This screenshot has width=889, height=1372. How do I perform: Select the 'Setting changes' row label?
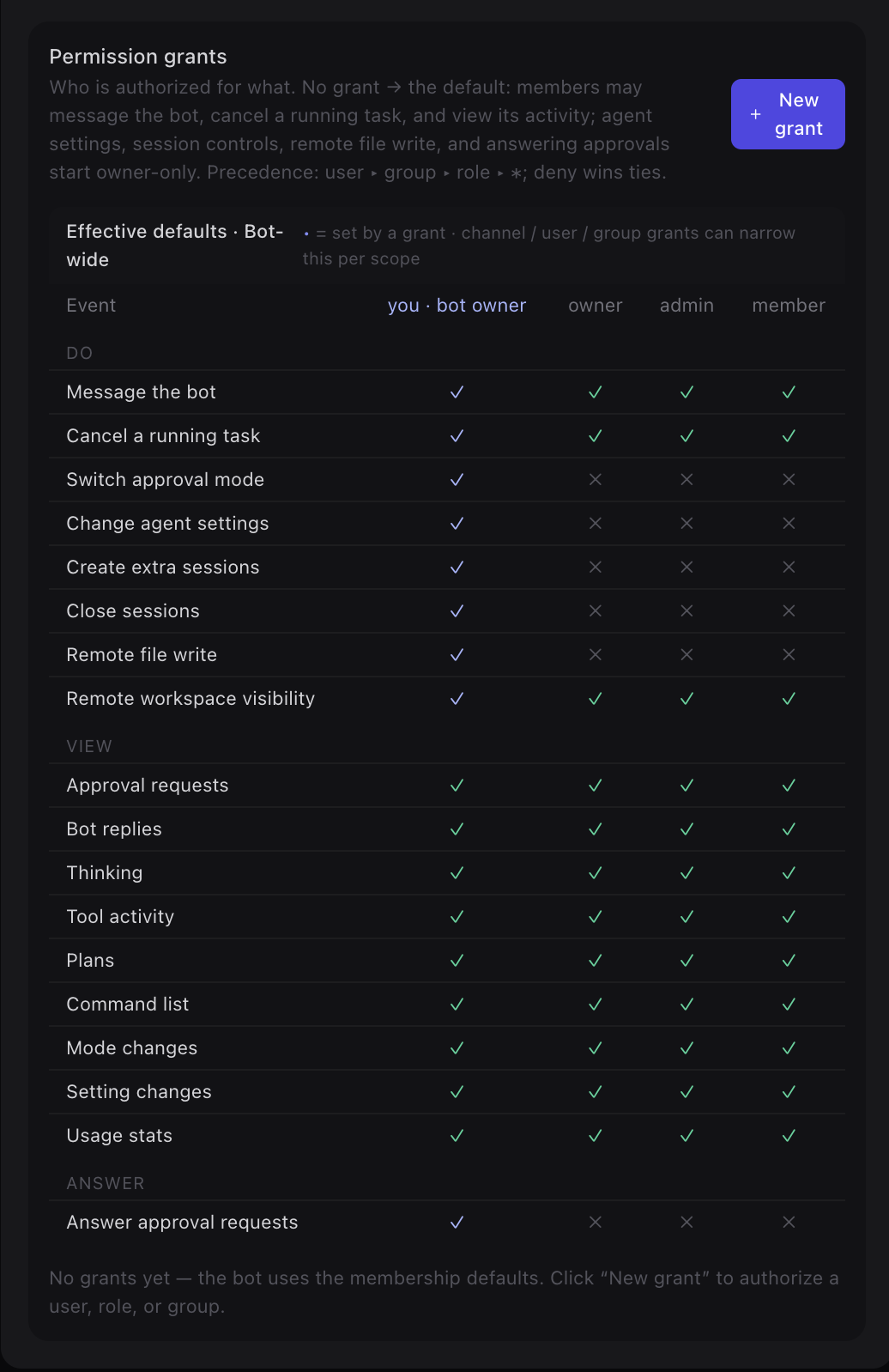click(139, 1092)
